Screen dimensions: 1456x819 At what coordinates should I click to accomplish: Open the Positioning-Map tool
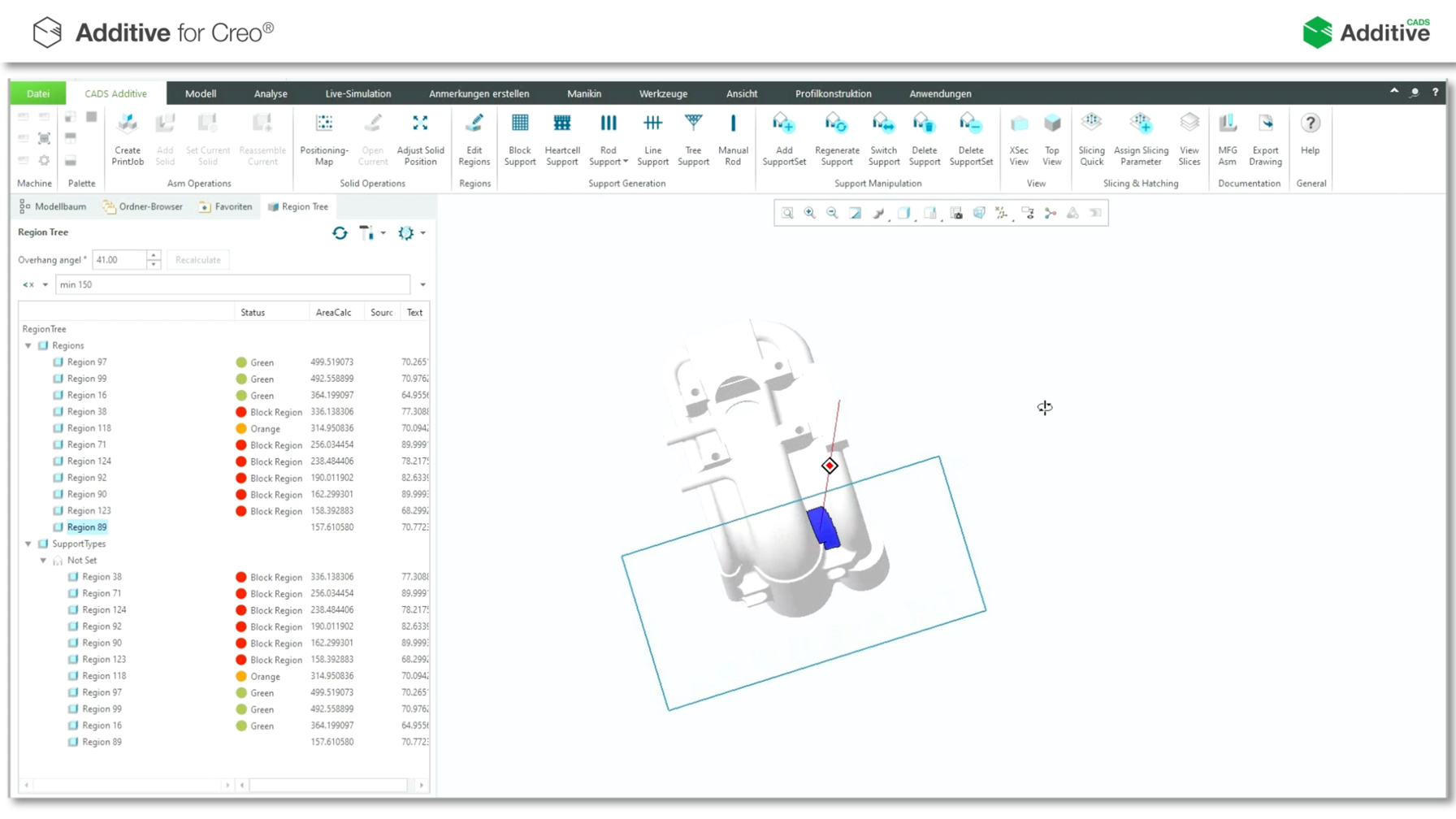(323, 140)
